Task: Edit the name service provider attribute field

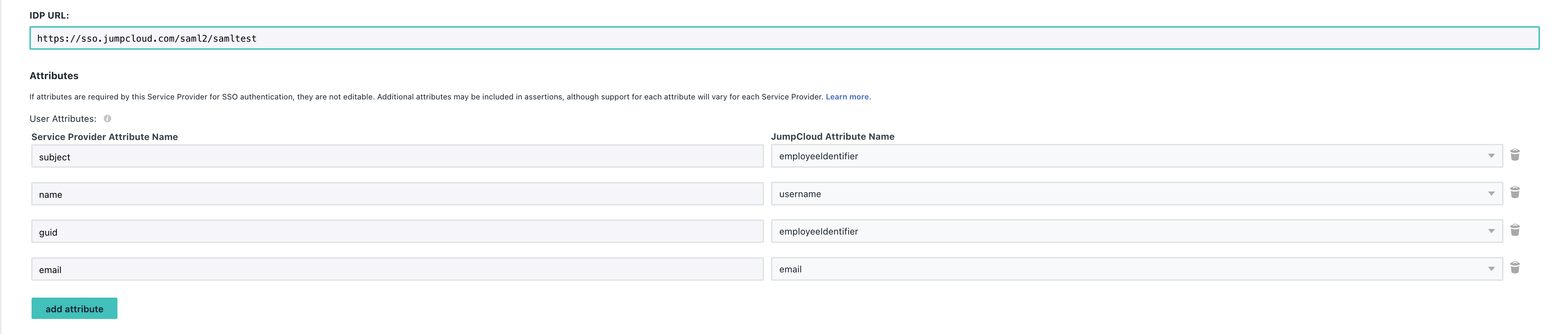Action: [x=398, y=194]
